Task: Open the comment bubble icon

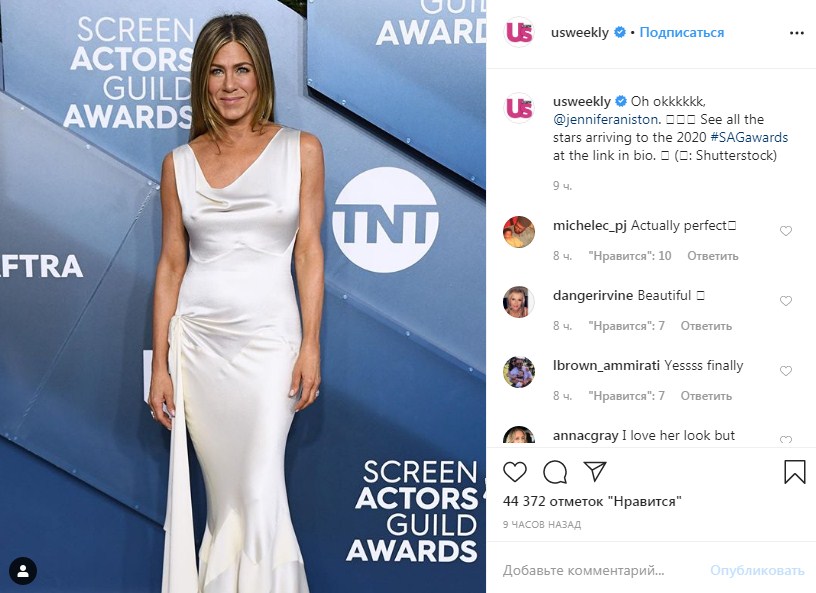Action: pyautogui.click(x=555, y=472)
